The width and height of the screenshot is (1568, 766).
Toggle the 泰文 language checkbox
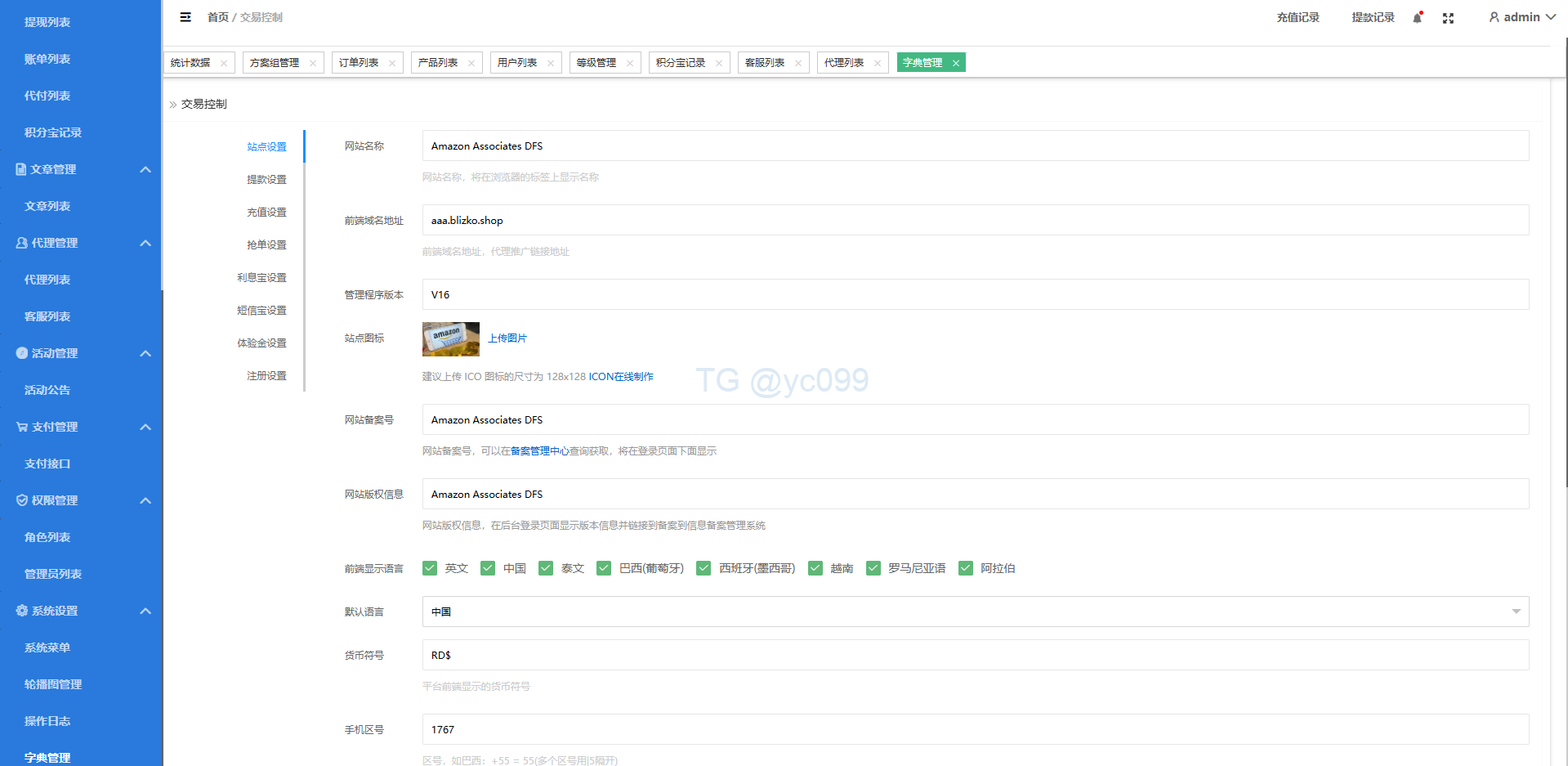pyautogui.click(x=546, y=568)
